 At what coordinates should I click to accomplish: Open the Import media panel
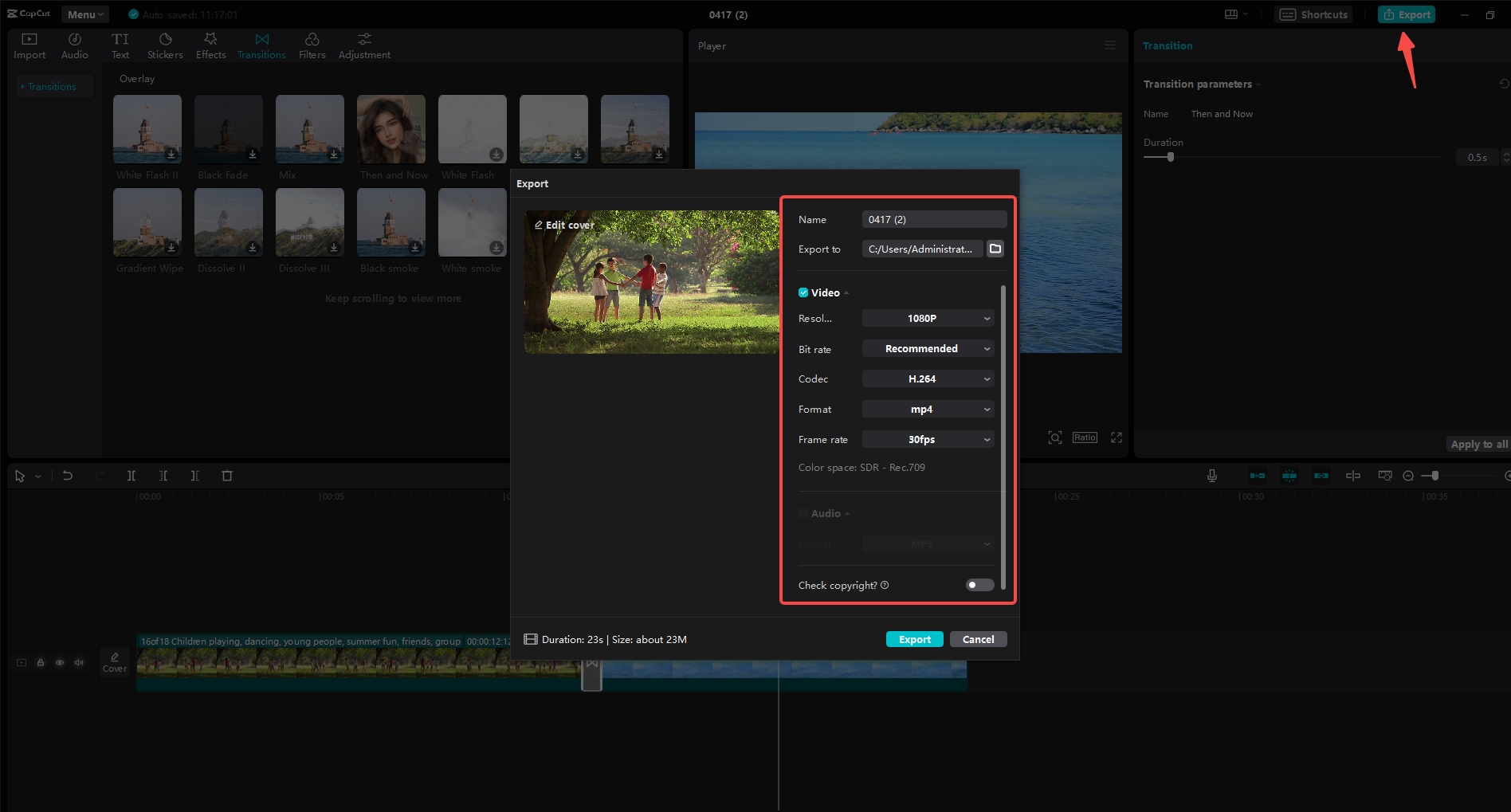pos(29,44)
